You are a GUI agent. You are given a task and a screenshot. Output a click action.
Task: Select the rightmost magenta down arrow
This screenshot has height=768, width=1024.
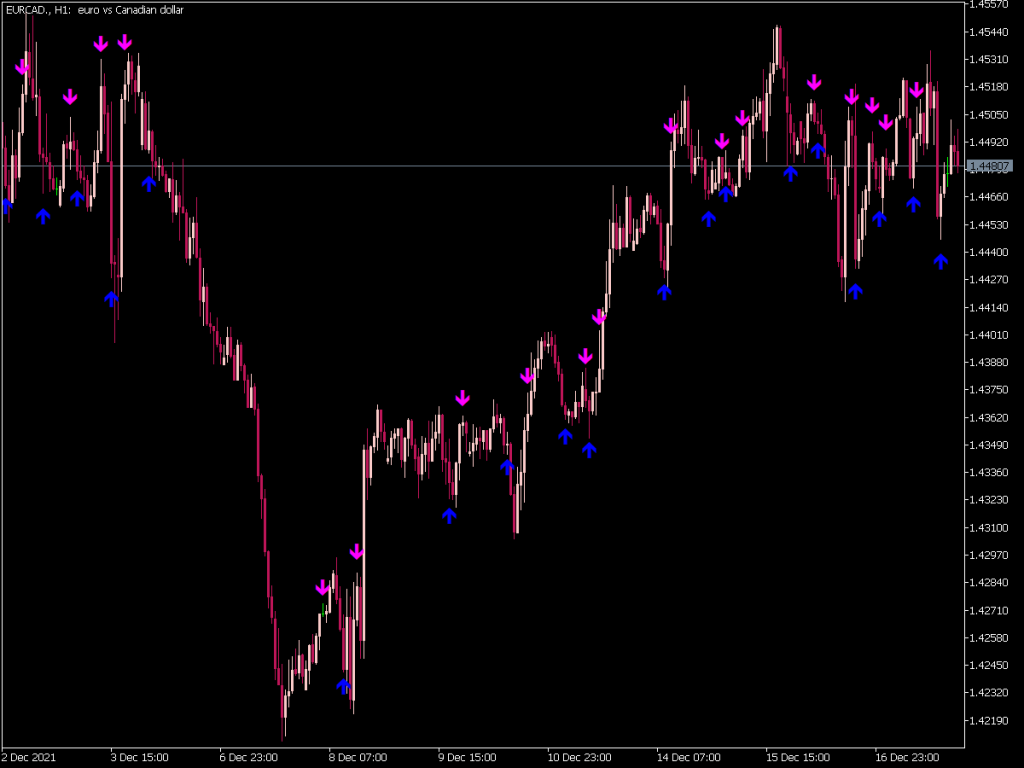916,90
